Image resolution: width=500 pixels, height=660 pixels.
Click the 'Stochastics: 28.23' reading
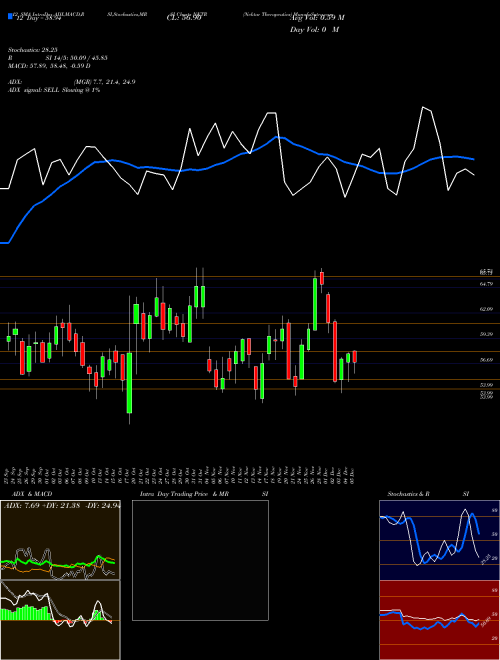click(x=35, y=50)
